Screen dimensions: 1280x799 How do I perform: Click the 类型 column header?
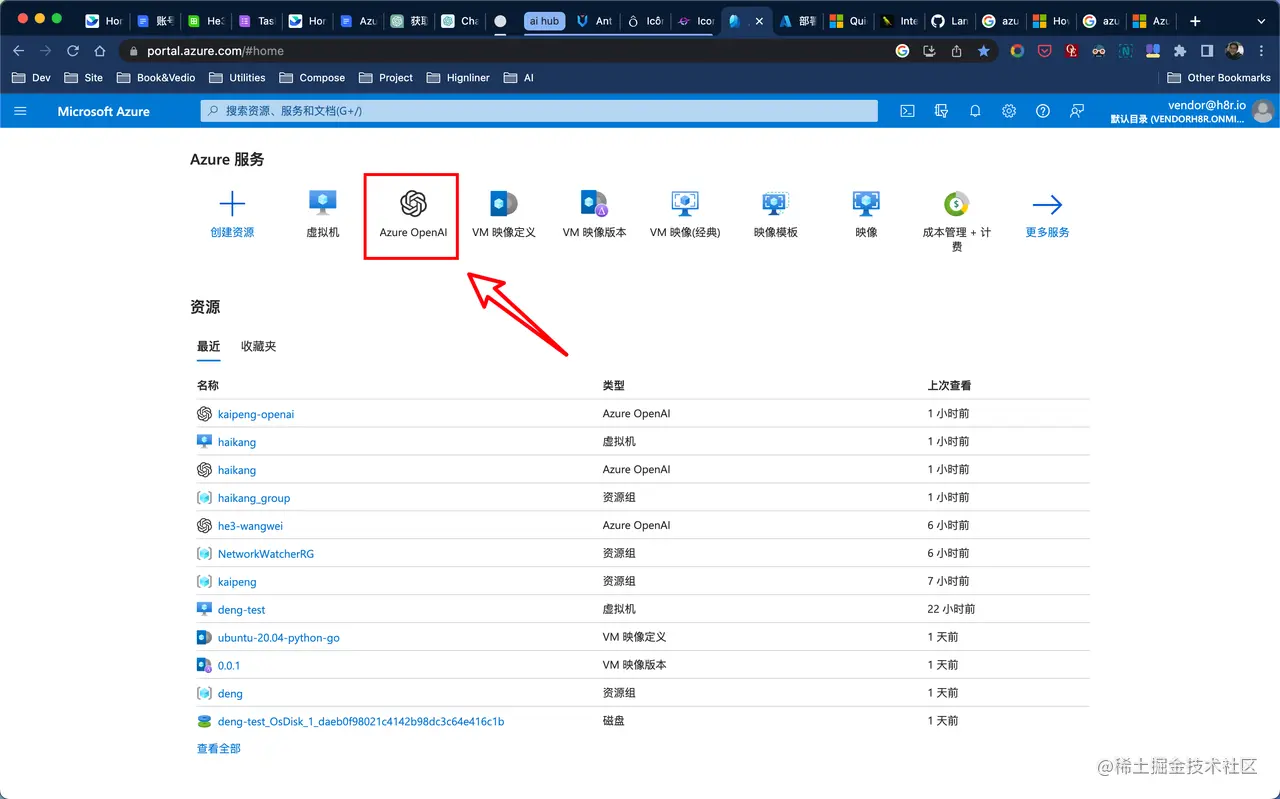coord(614,385)
